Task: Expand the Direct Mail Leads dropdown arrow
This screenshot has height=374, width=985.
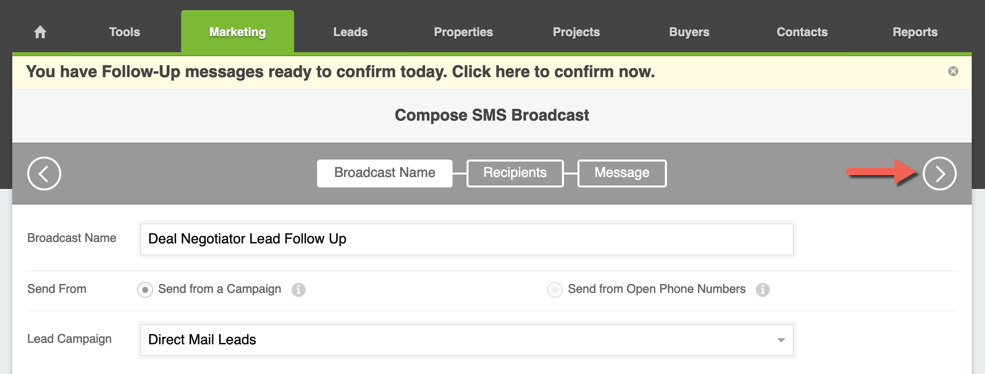Action: point(781,340)
